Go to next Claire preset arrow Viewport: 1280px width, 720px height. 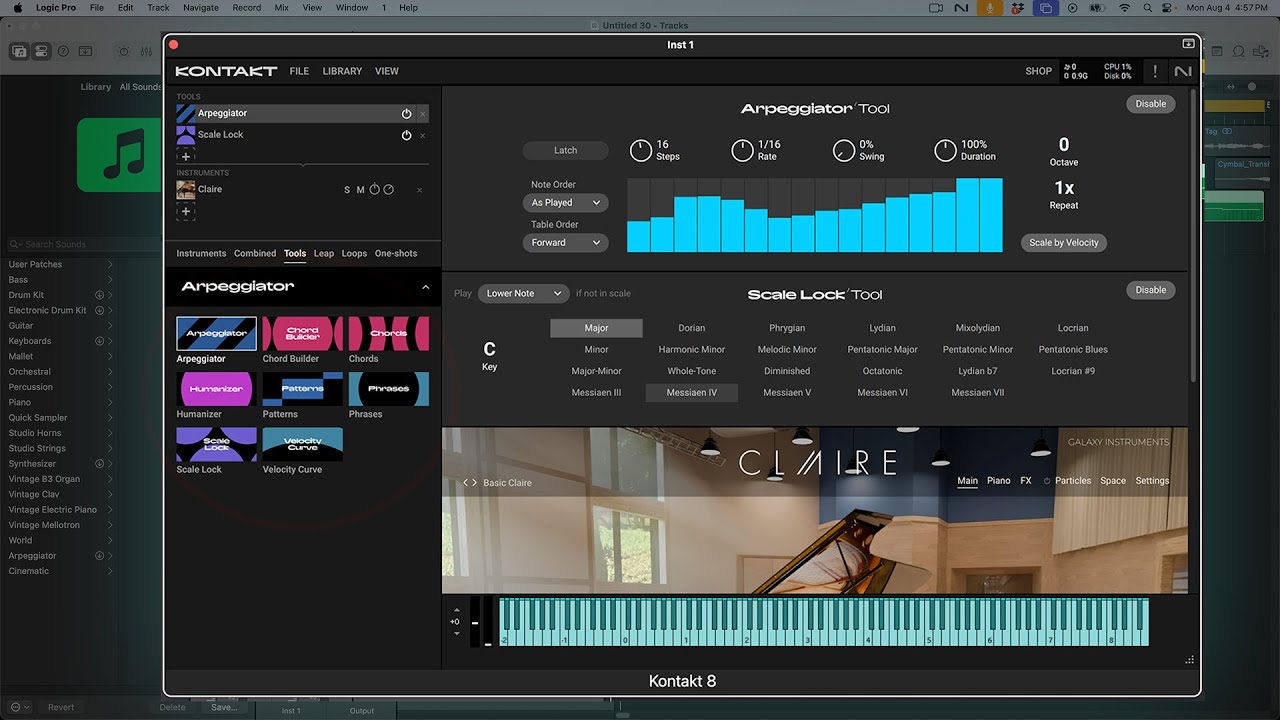[475, 483]
